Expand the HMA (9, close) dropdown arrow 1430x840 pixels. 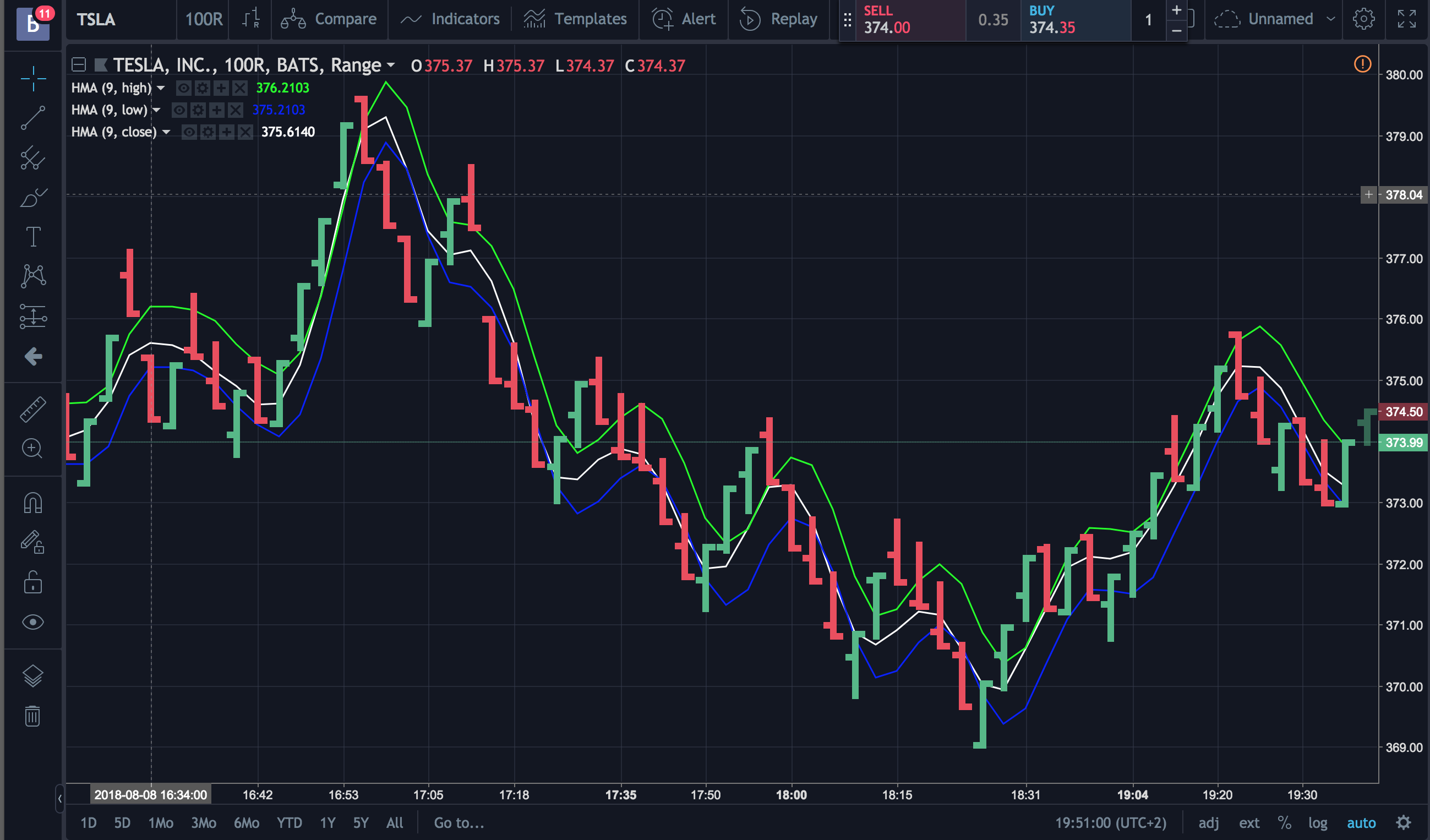(166, 132)
